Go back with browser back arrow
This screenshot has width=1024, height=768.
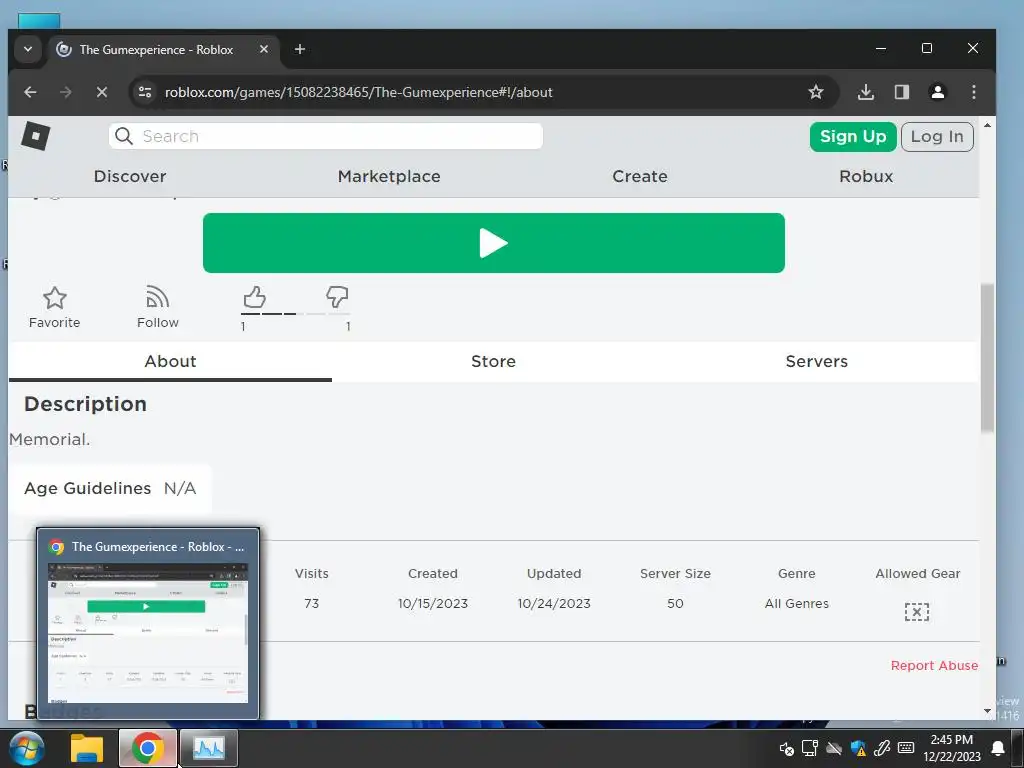30,92
